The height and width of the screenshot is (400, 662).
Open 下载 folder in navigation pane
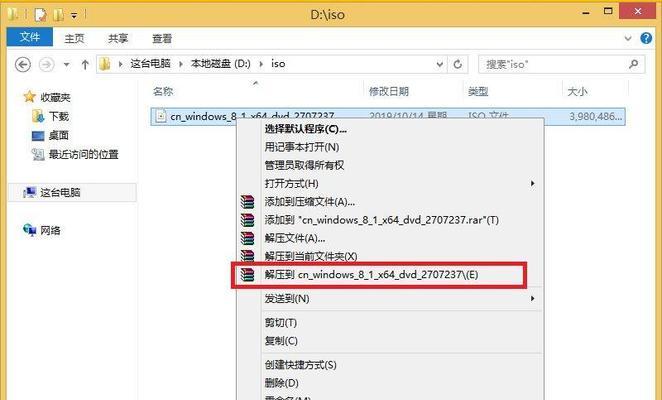59,117
